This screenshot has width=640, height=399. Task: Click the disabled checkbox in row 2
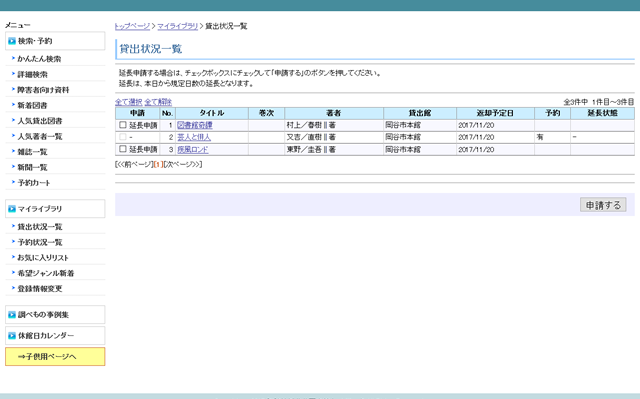tap(122, 137)
